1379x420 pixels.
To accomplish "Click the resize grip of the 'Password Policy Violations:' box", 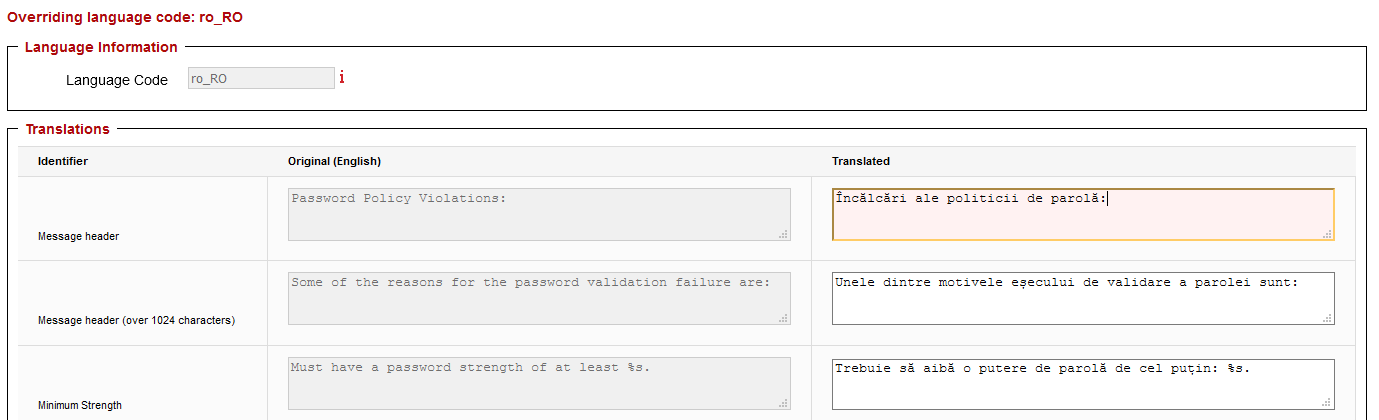I will (x=784, y=234).
